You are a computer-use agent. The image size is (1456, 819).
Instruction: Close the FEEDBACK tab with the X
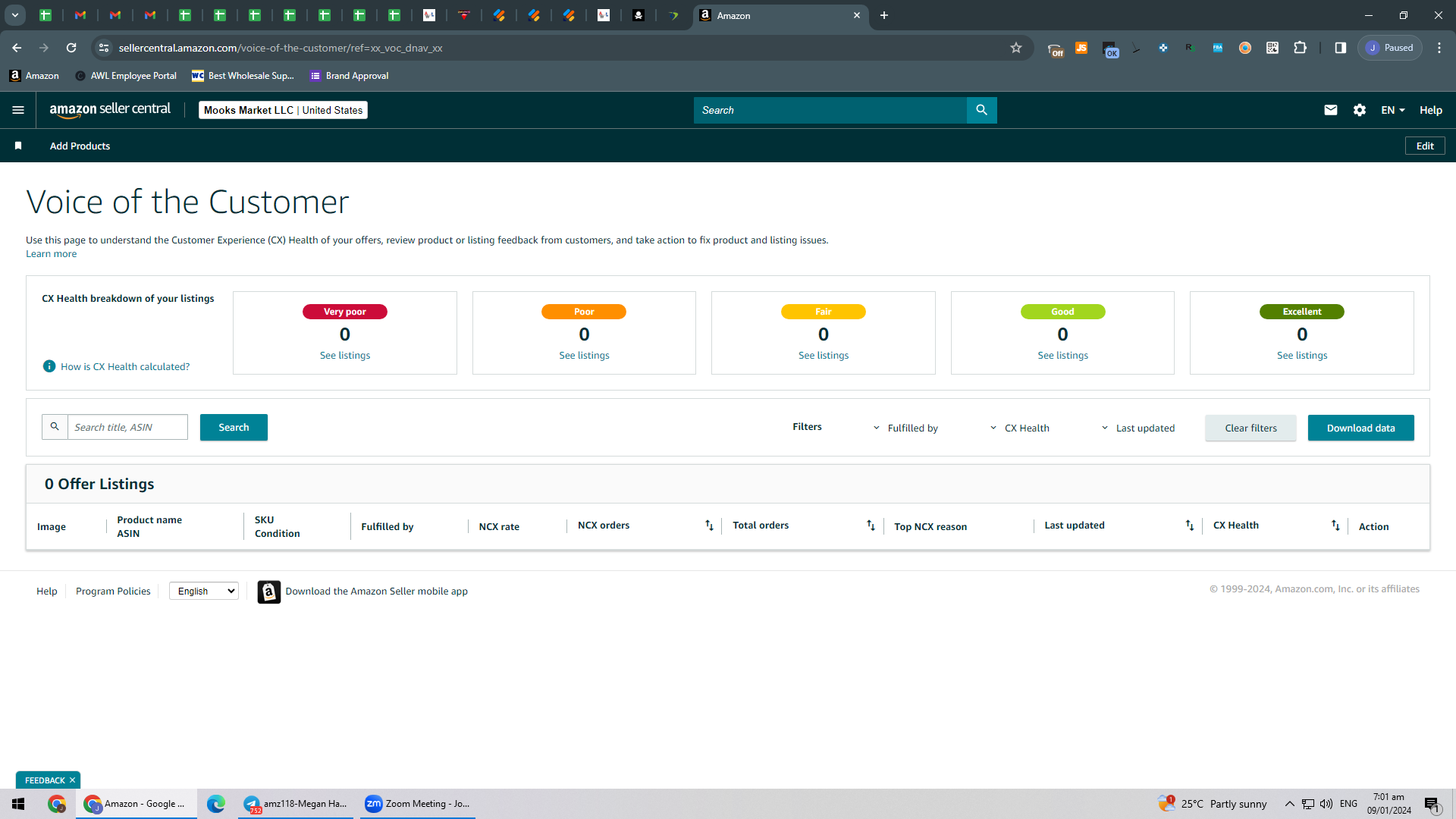[x=73, y=780]
